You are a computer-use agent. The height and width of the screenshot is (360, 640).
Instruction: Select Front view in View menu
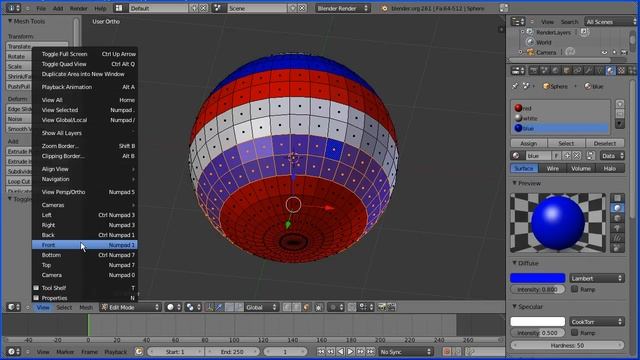(85, 245)
